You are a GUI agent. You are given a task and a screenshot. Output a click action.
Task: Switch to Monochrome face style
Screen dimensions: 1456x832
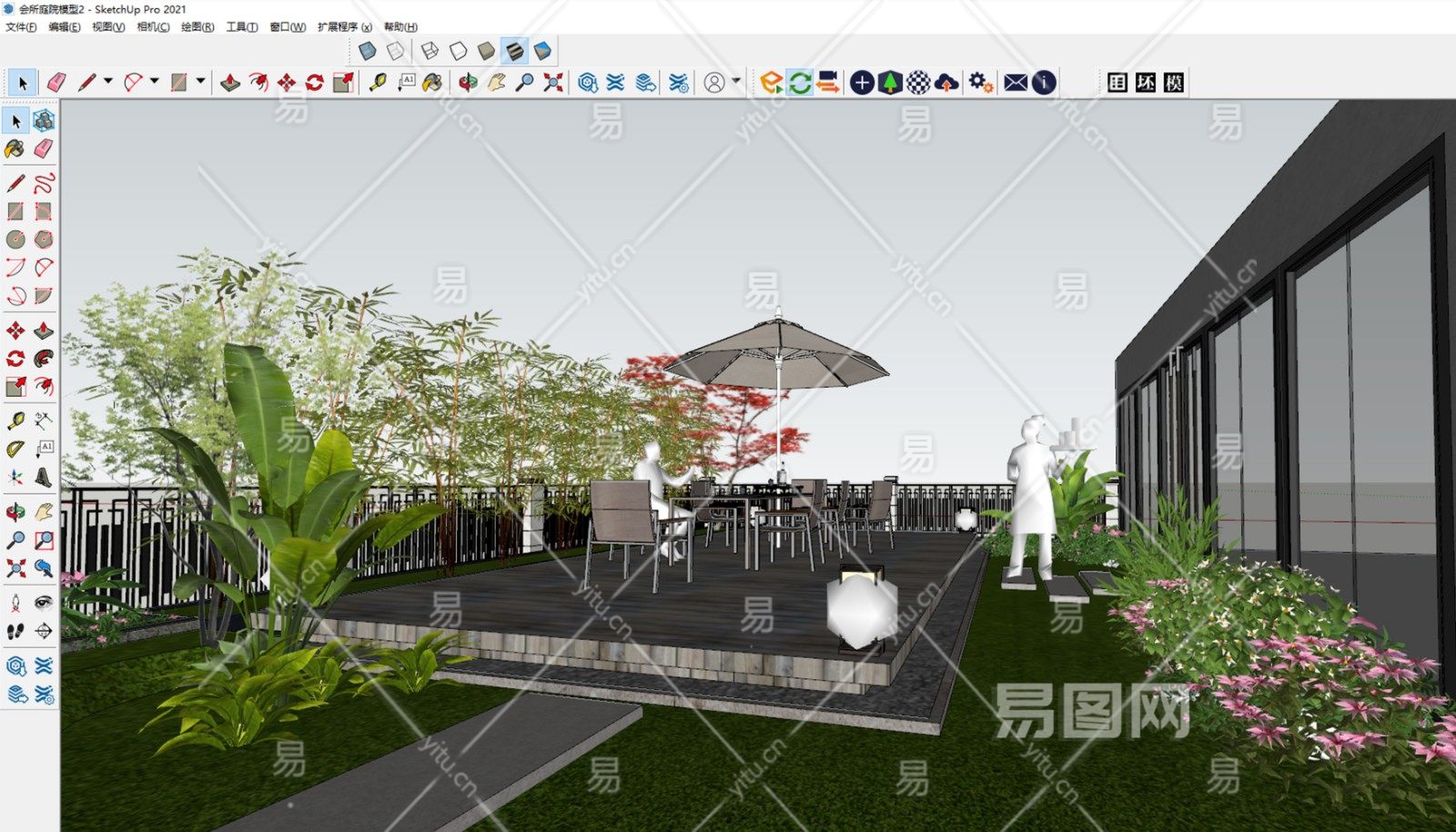(x=542, y=51)
